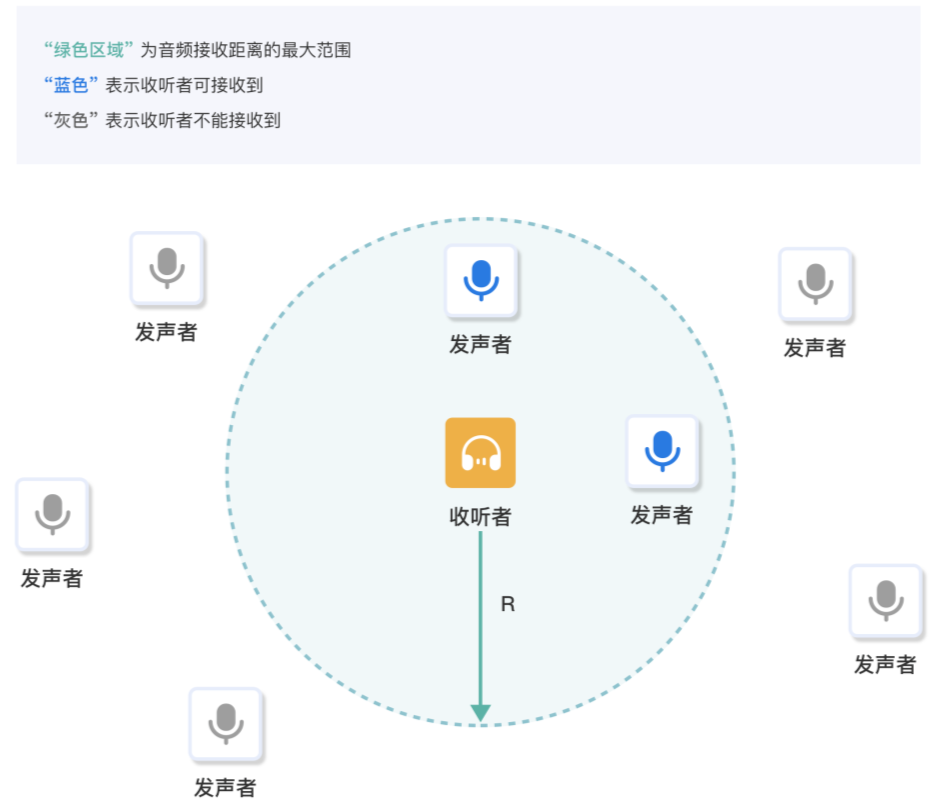This screenshot has width=938, height=802.
Task: Select the gray microphone at the far left edge
Action: (52, 514)
